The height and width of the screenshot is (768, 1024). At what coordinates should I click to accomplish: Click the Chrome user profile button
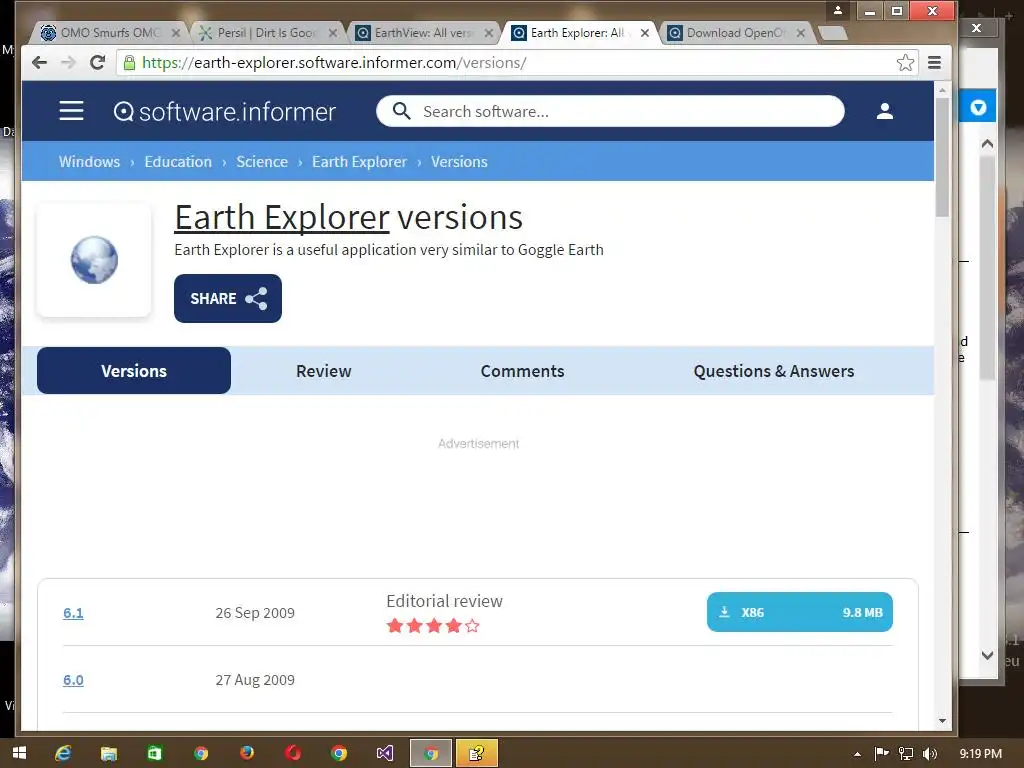point(838,10)
